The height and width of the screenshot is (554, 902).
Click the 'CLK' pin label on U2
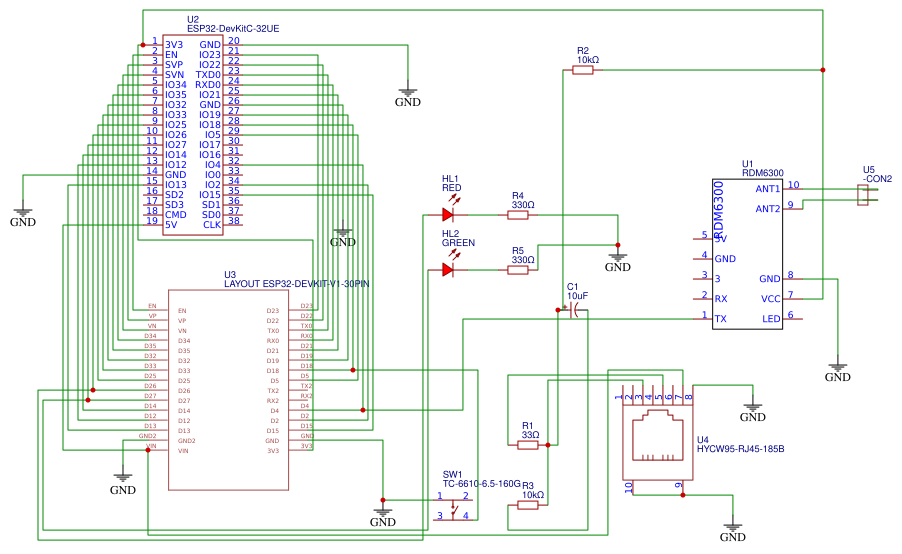[x=212, y=225]
